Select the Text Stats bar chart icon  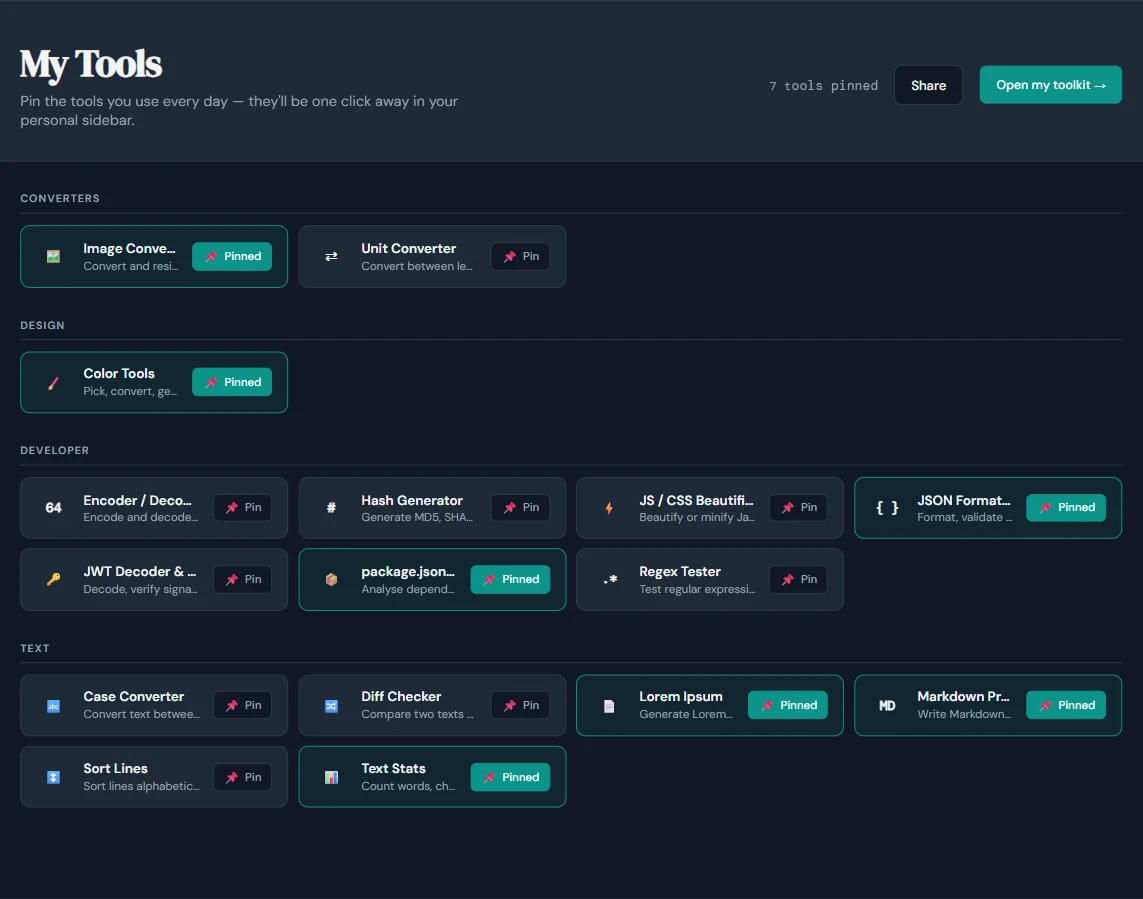pyautogui.click(x=330, y=777)
